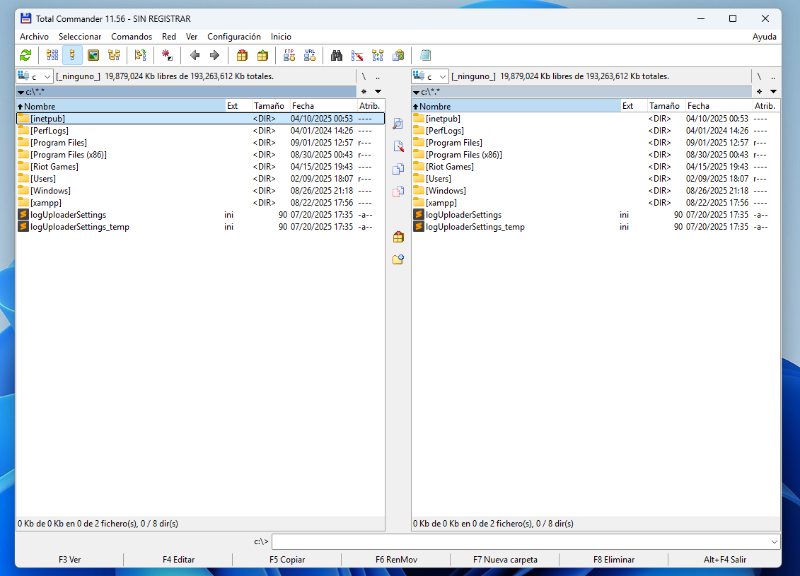Open the Red menu
Viewport: 800px width, 576px height.
click(x=169, y=37)
